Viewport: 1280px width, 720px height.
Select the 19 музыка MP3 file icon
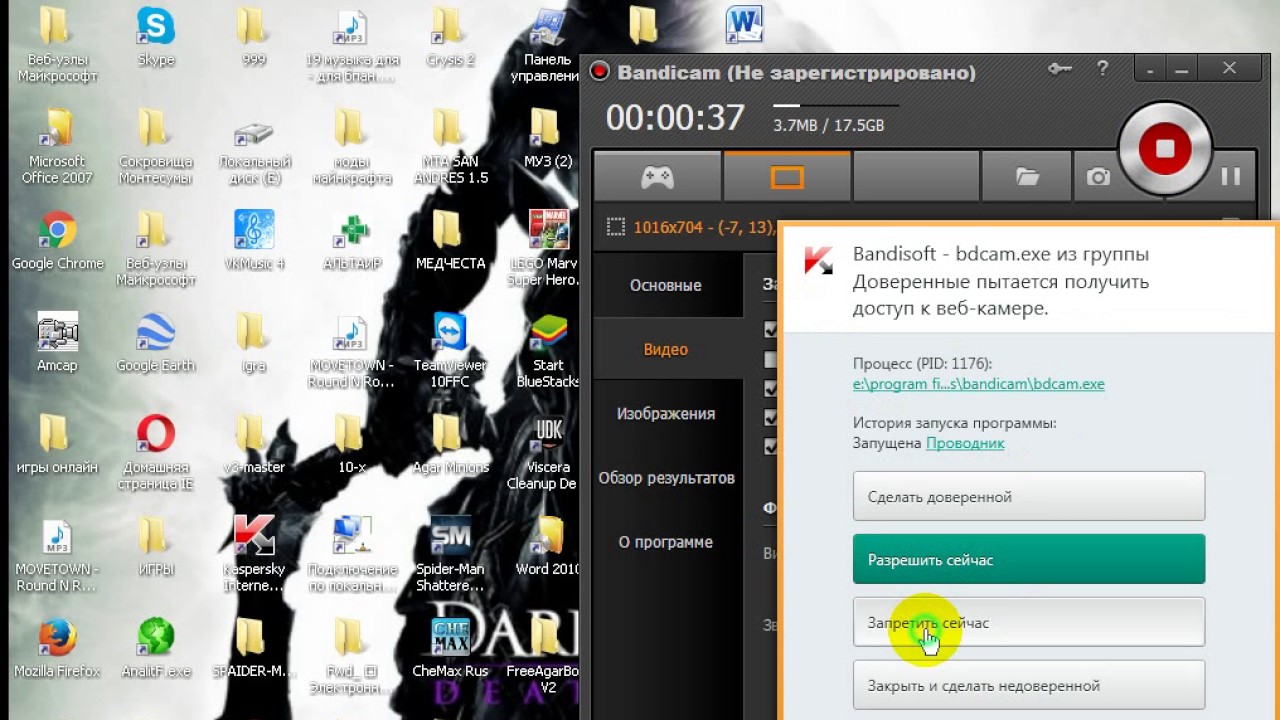pos(351,46)
